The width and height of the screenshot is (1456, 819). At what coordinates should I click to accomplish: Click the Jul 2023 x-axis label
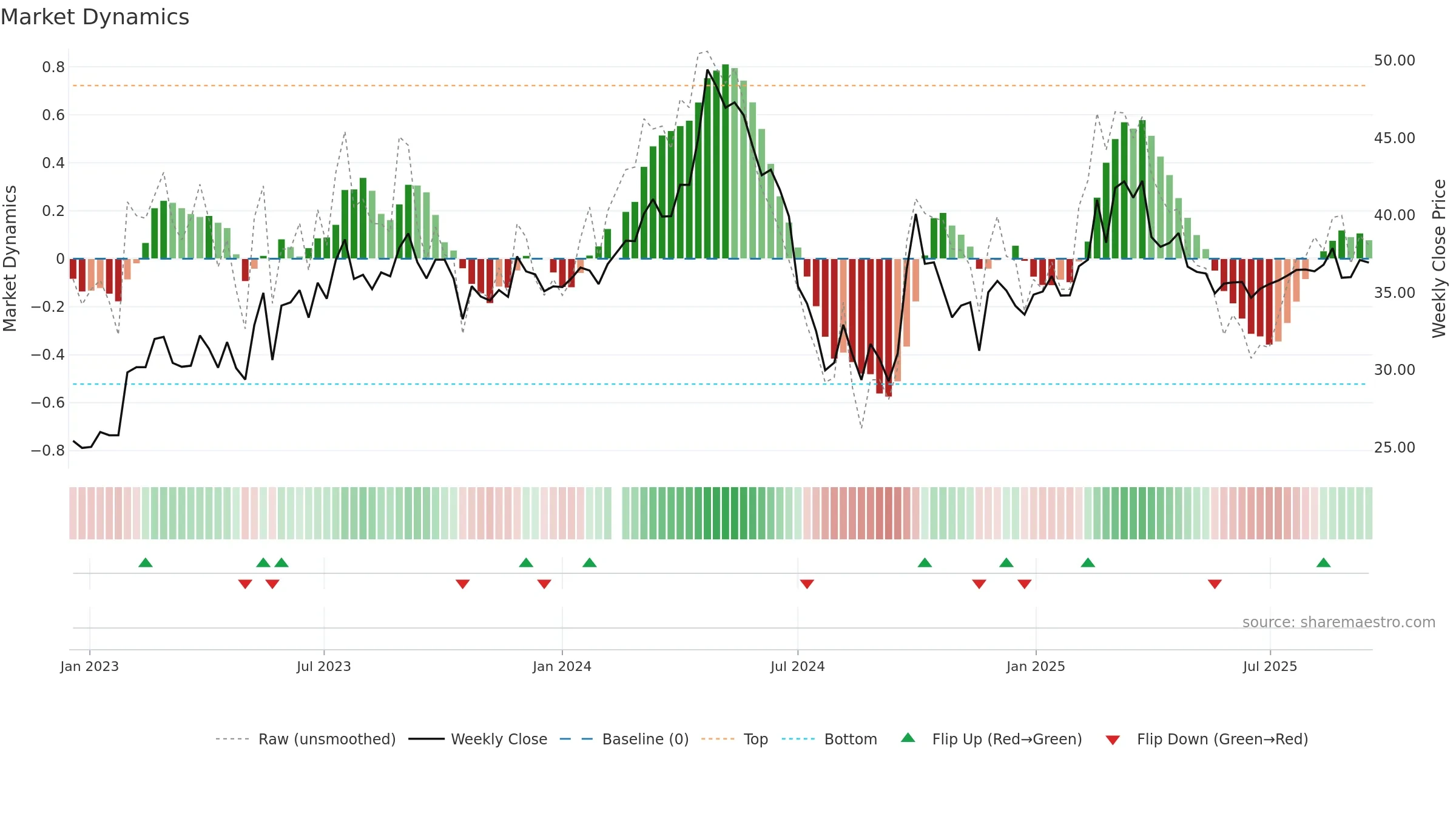[x=324, y=666]
